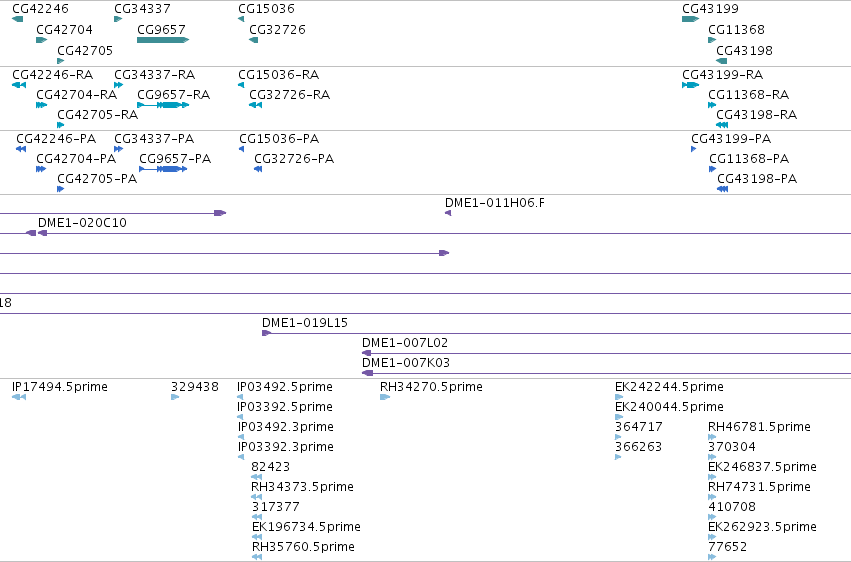Click the CG43199-RA transcript glyph
Screen dimensions: 851x562
pyautogui.click(x=690, y=85)
